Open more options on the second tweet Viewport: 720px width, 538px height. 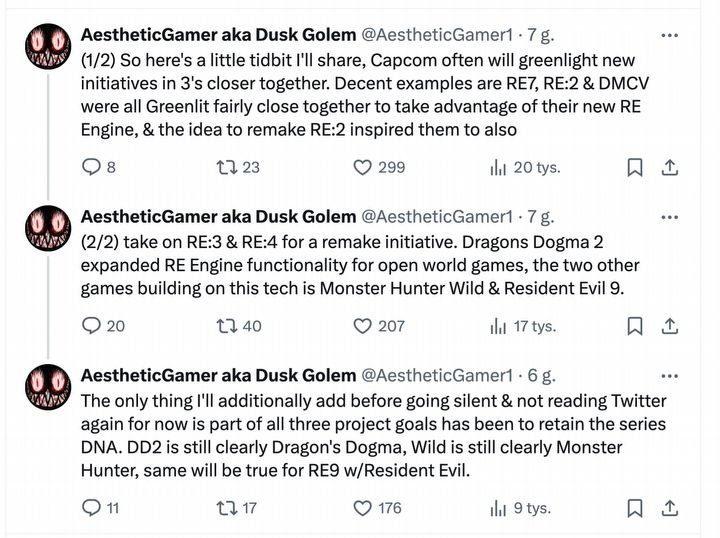tap(670, 216)
